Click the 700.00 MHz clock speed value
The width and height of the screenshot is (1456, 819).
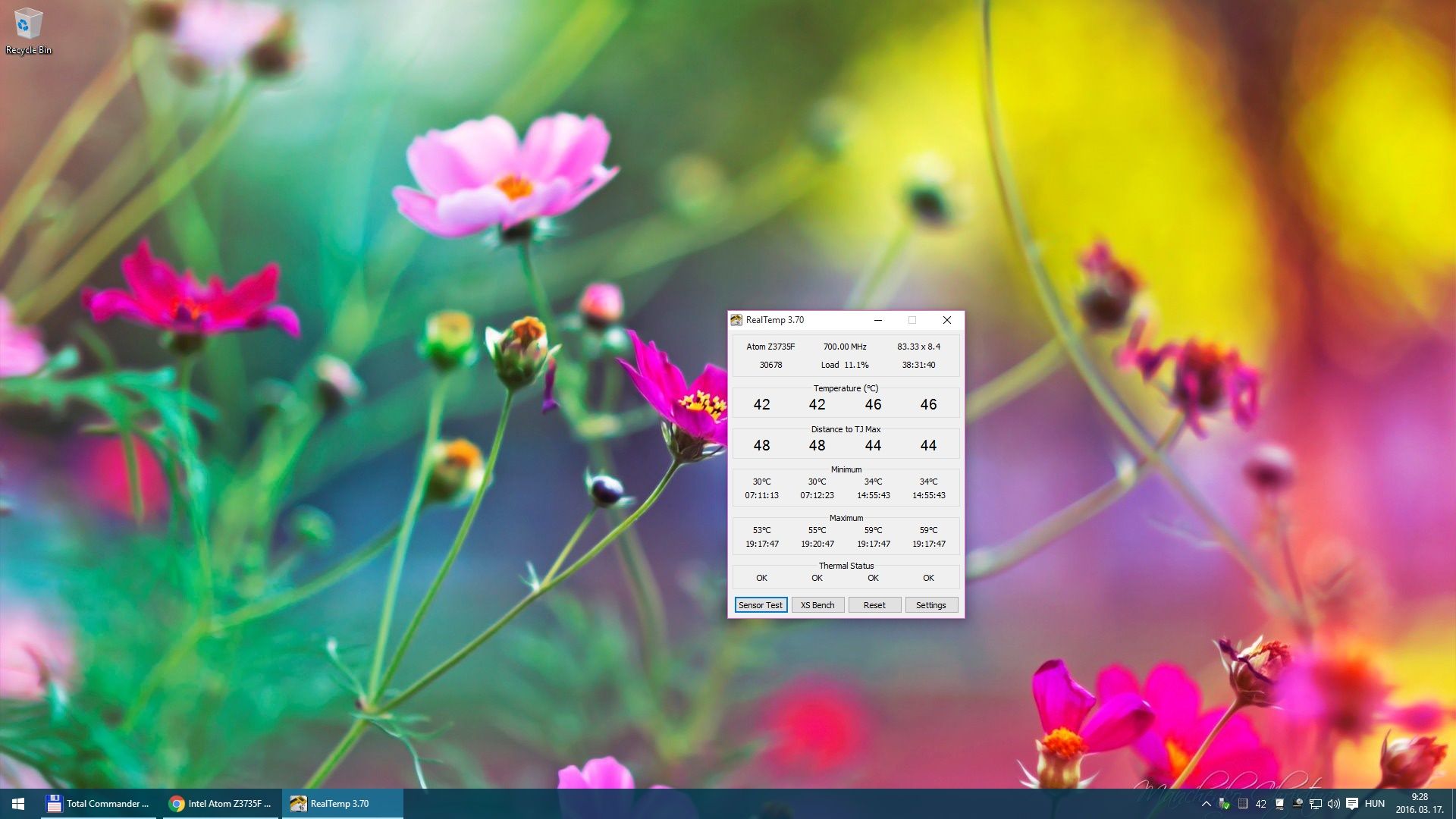click(x=845, y=347)
